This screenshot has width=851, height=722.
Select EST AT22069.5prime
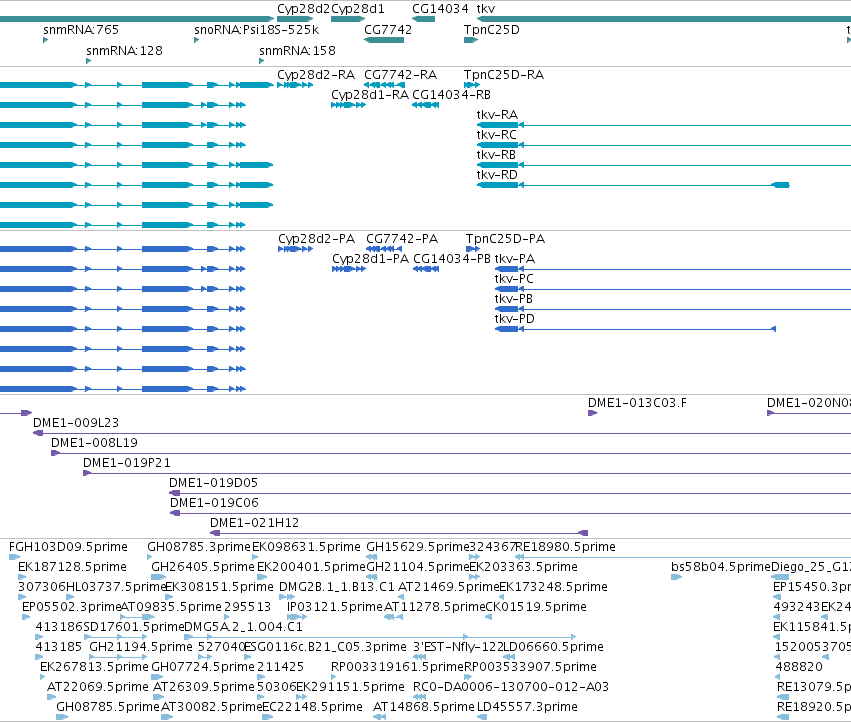[x=98, y=687]
